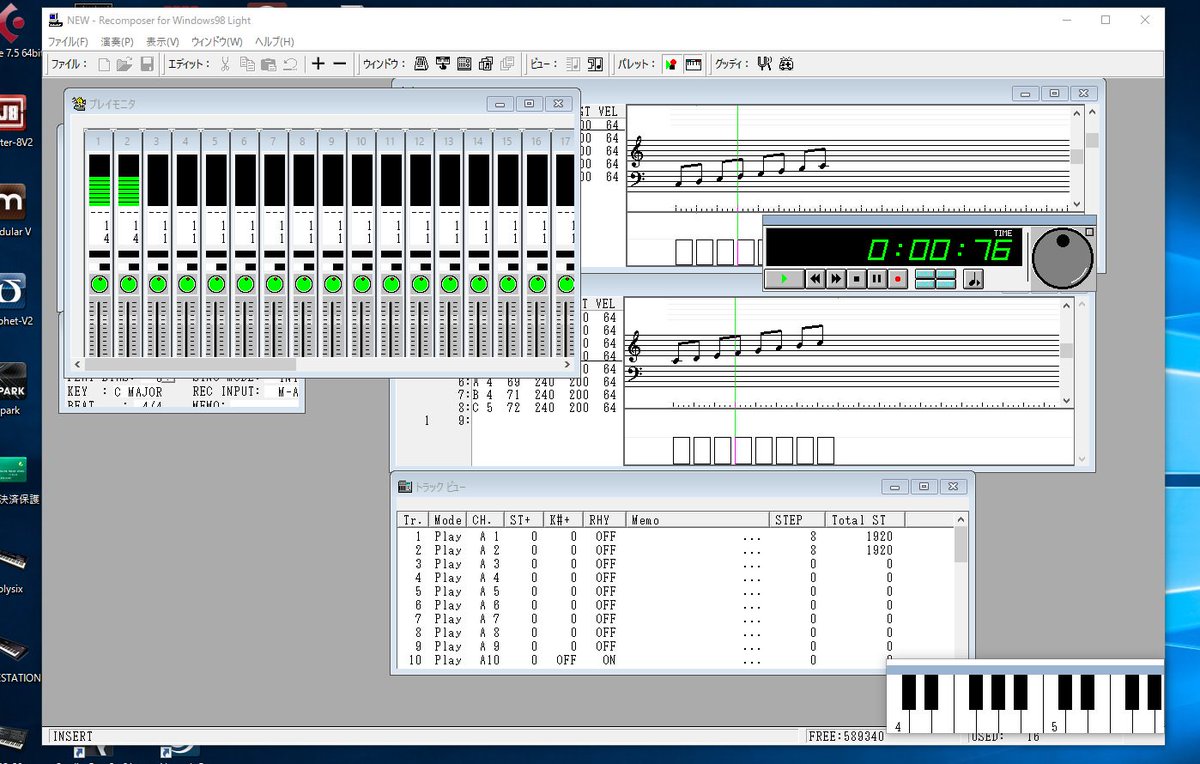The image size is (1200, 764).
Task: Open memo dots for track 1
Action: [752, 537]
